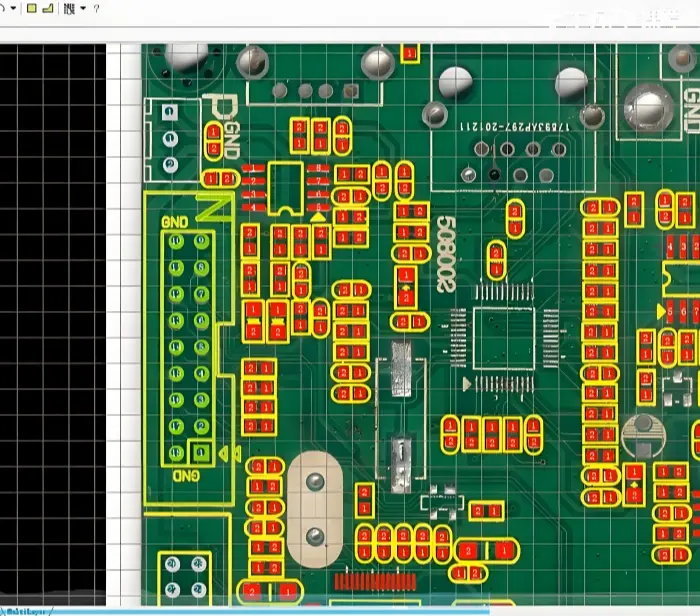The width and height of the screenshot is (700, 616).
Task: Click the grid settings icon in toolbar
Action: pos(68,8)
